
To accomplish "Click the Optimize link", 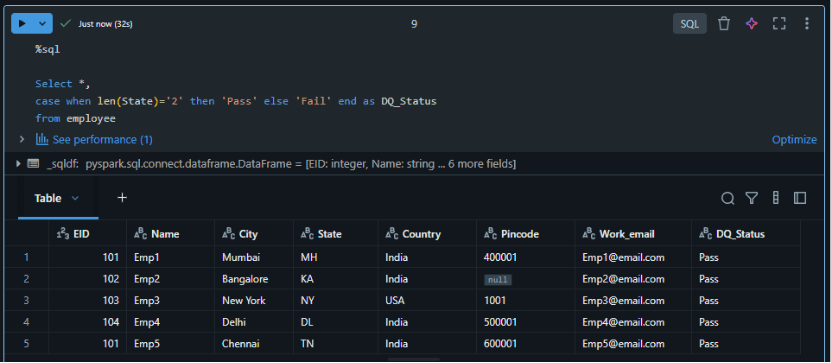I will [794, 139].
